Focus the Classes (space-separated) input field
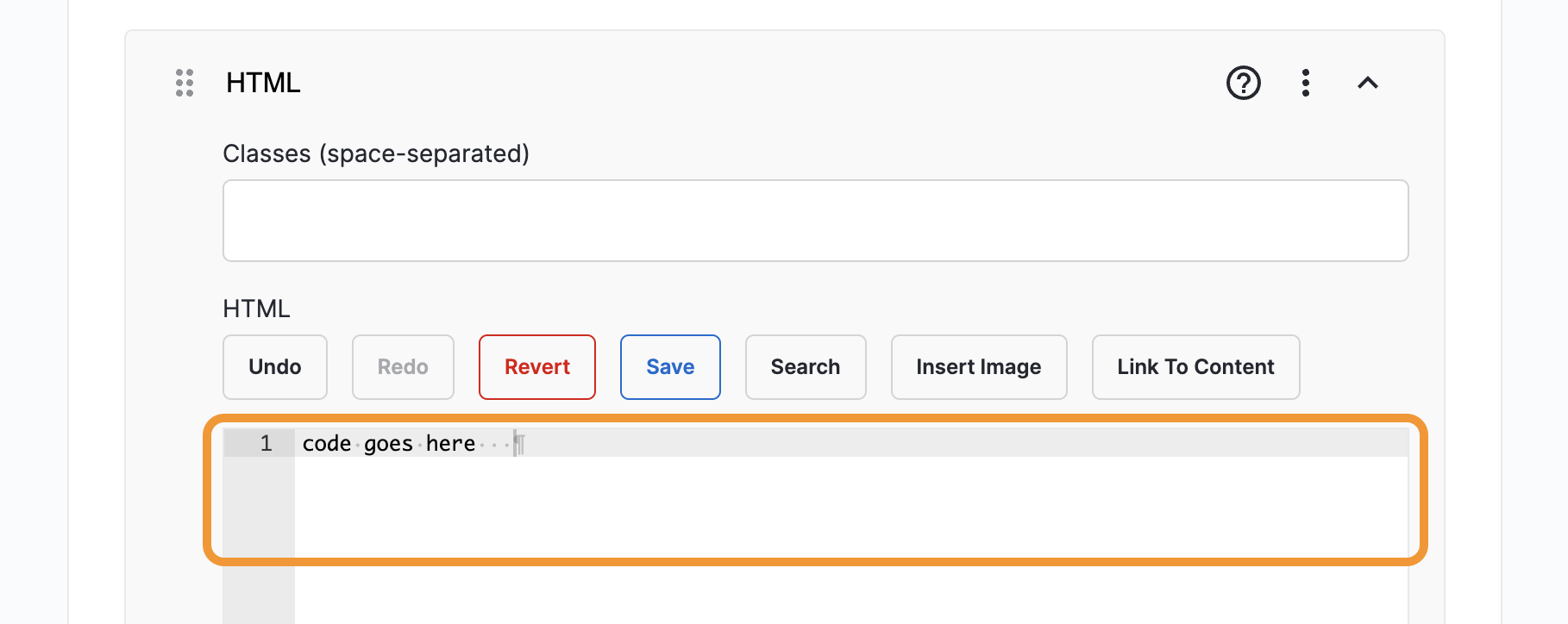1568x624 pixels. coord(815,221)
